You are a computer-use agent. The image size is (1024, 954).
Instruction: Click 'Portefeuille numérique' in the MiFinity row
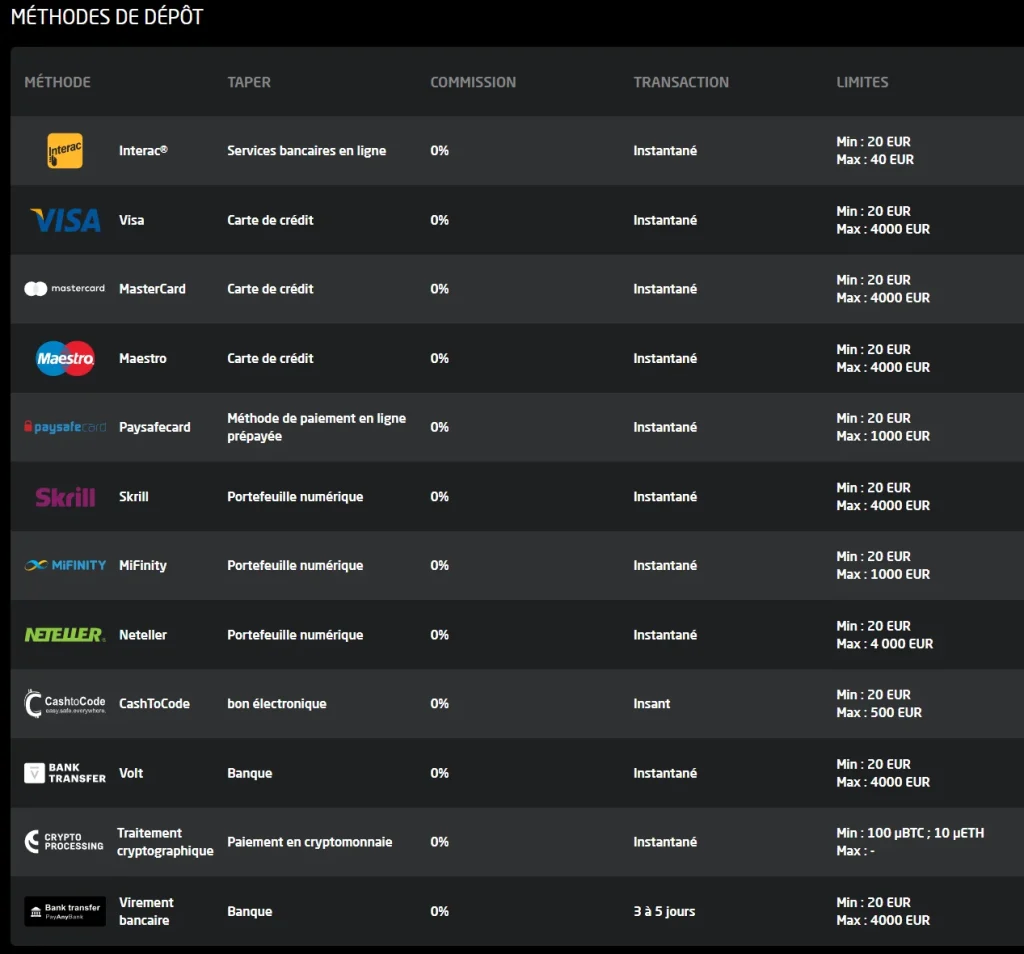coord(295,565)
